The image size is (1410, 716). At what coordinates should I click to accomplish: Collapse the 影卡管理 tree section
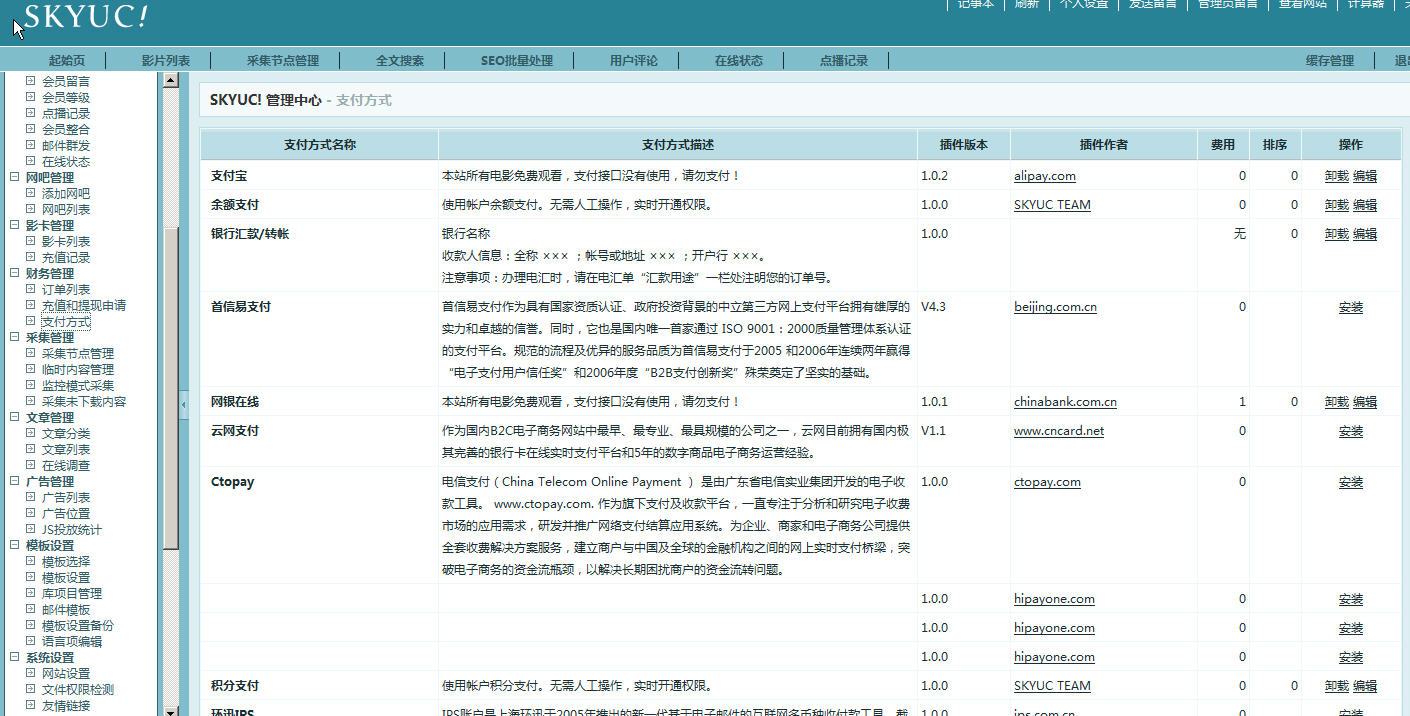coord(15,225)
